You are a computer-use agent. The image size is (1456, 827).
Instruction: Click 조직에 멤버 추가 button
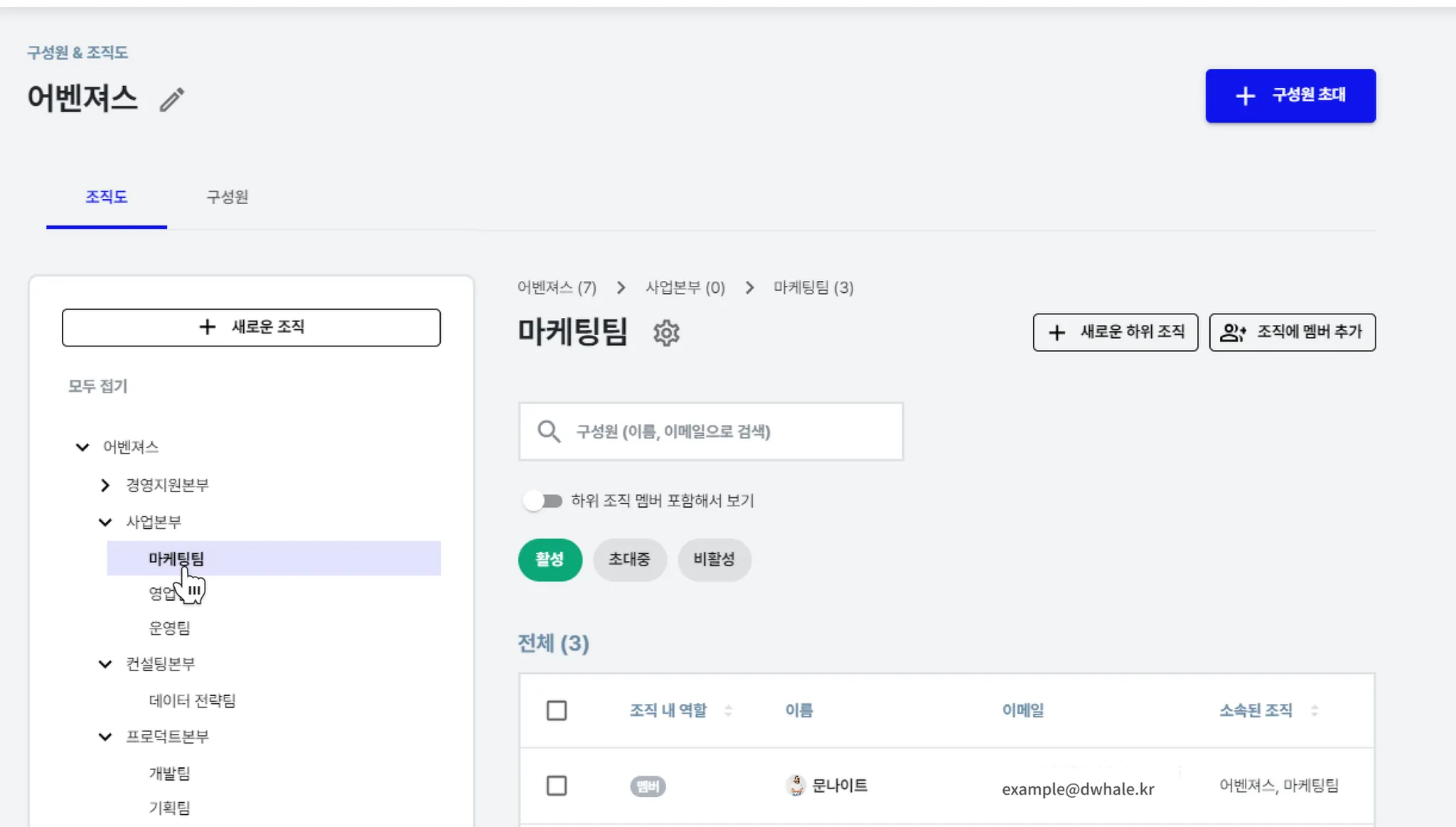(x=1292, y=332)
